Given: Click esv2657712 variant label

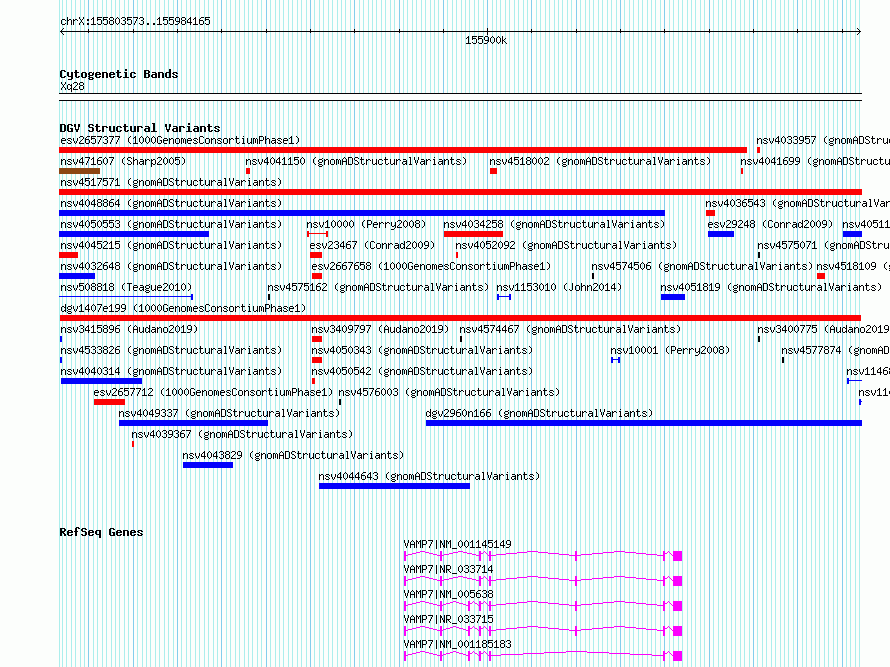Looking at the screenshot, I should pos(213,392).
